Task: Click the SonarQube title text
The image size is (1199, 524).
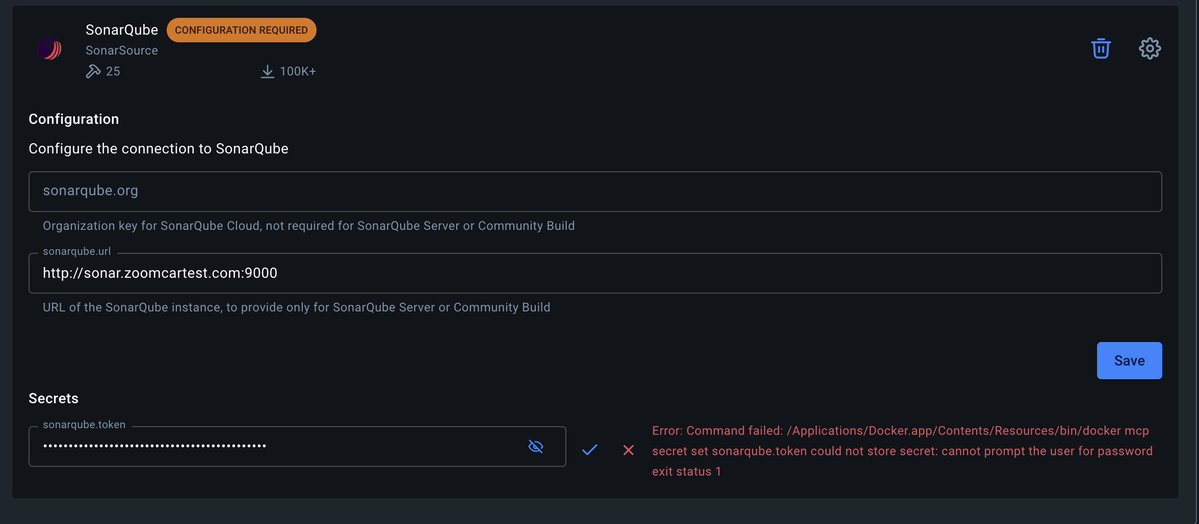Action: point(122,30)
